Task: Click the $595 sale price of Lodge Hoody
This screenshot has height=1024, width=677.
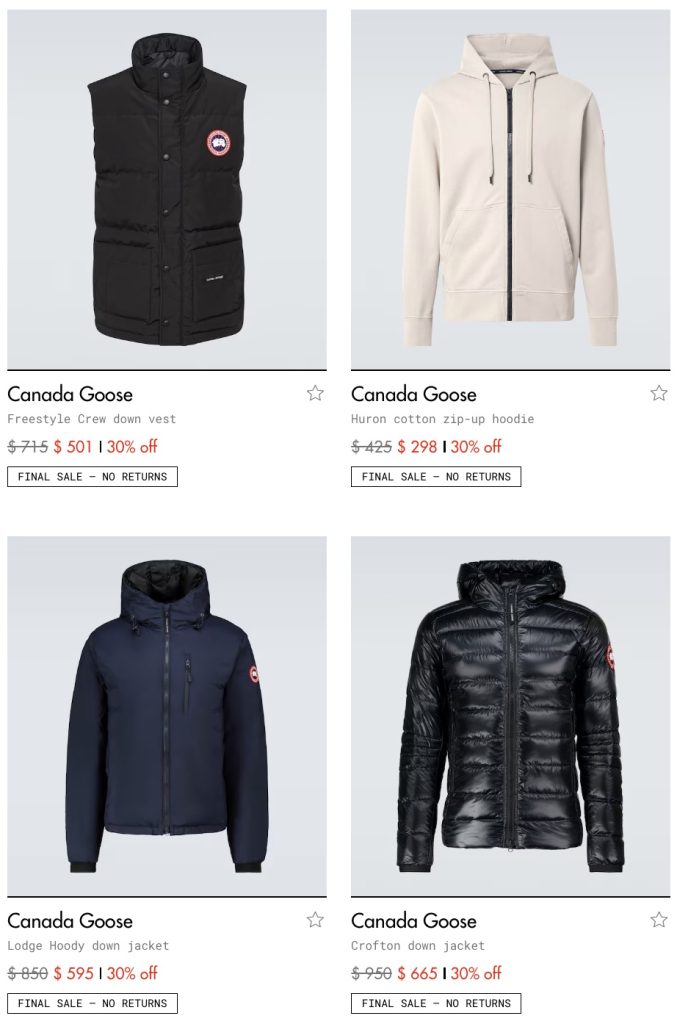Action: (x=74, y=973)
